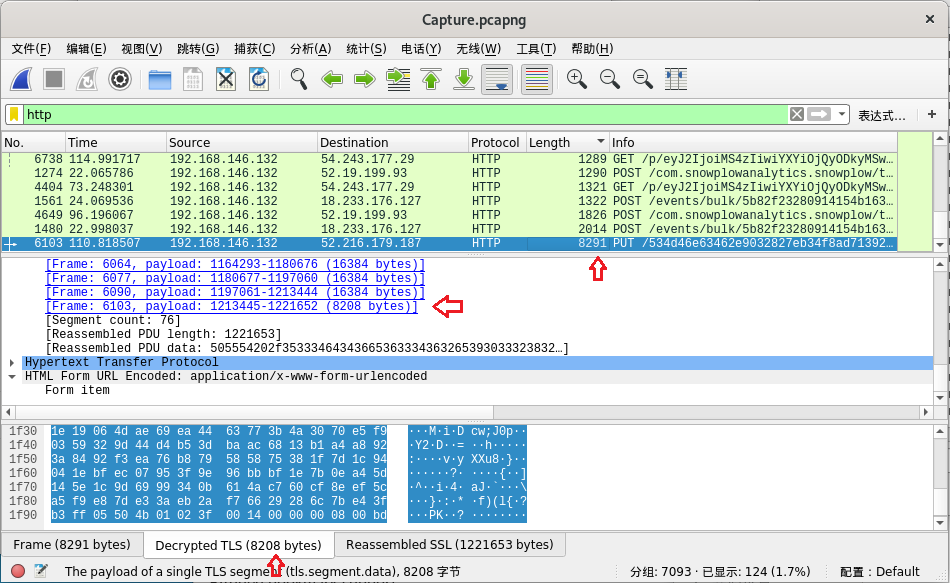Select packet 6103 PUT row
Screen dimensions: 950x583
tap(449, 243)
